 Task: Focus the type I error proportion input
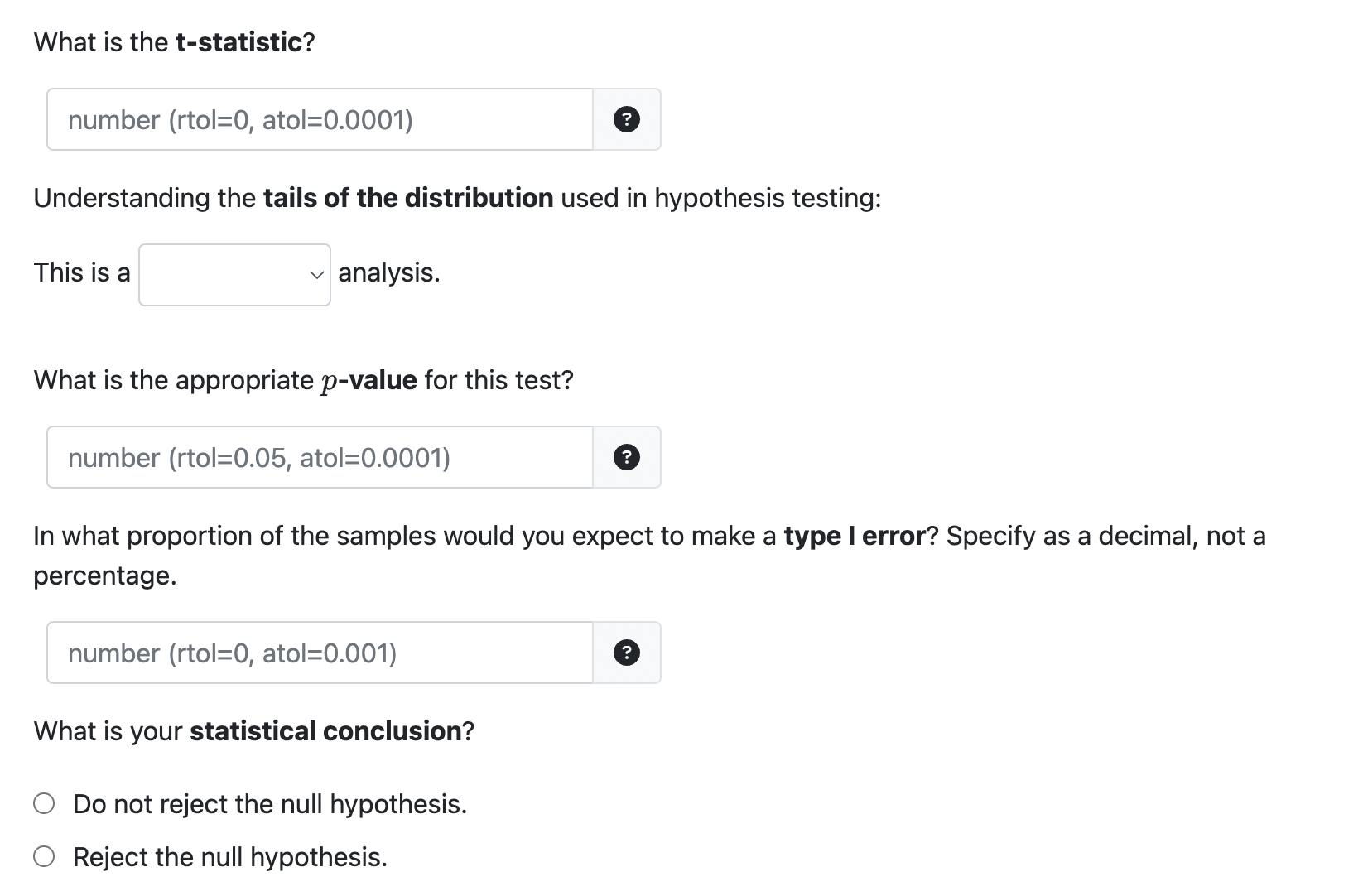coord(320,653)
